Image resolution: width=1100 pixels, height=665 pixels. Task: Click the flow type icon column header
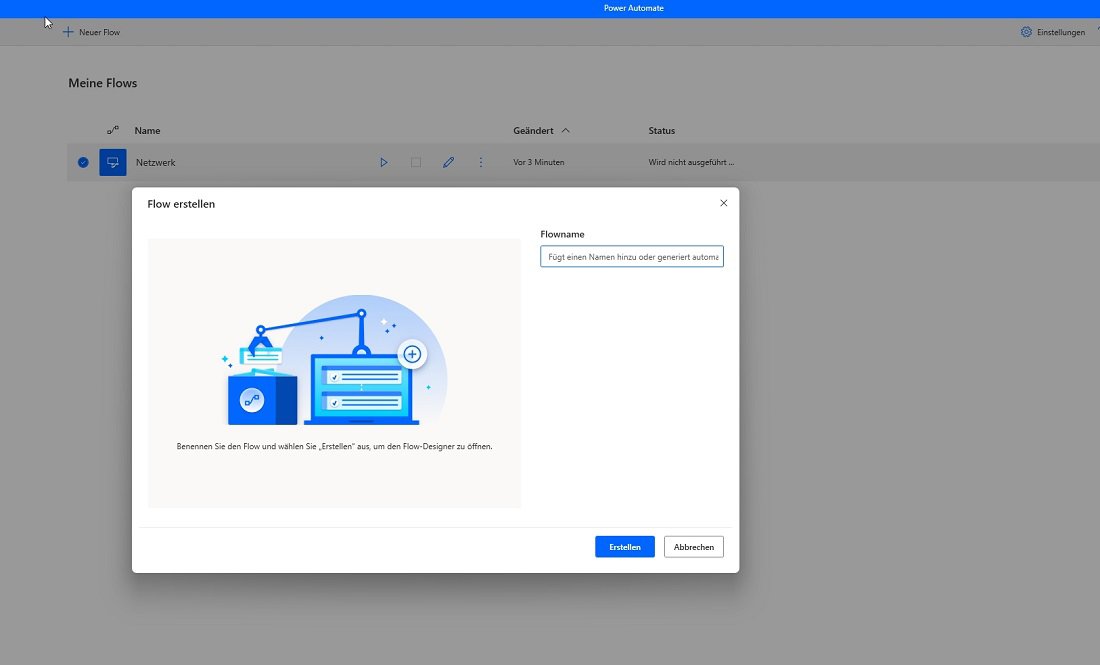[113, 130]
